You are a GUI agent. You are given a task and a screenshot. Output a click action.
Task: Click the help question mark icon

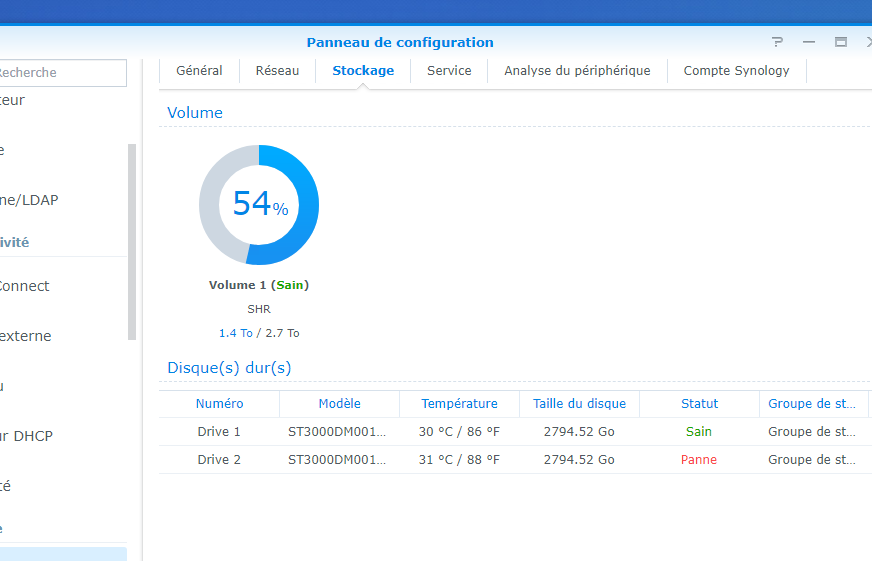[x=777, y=42]
